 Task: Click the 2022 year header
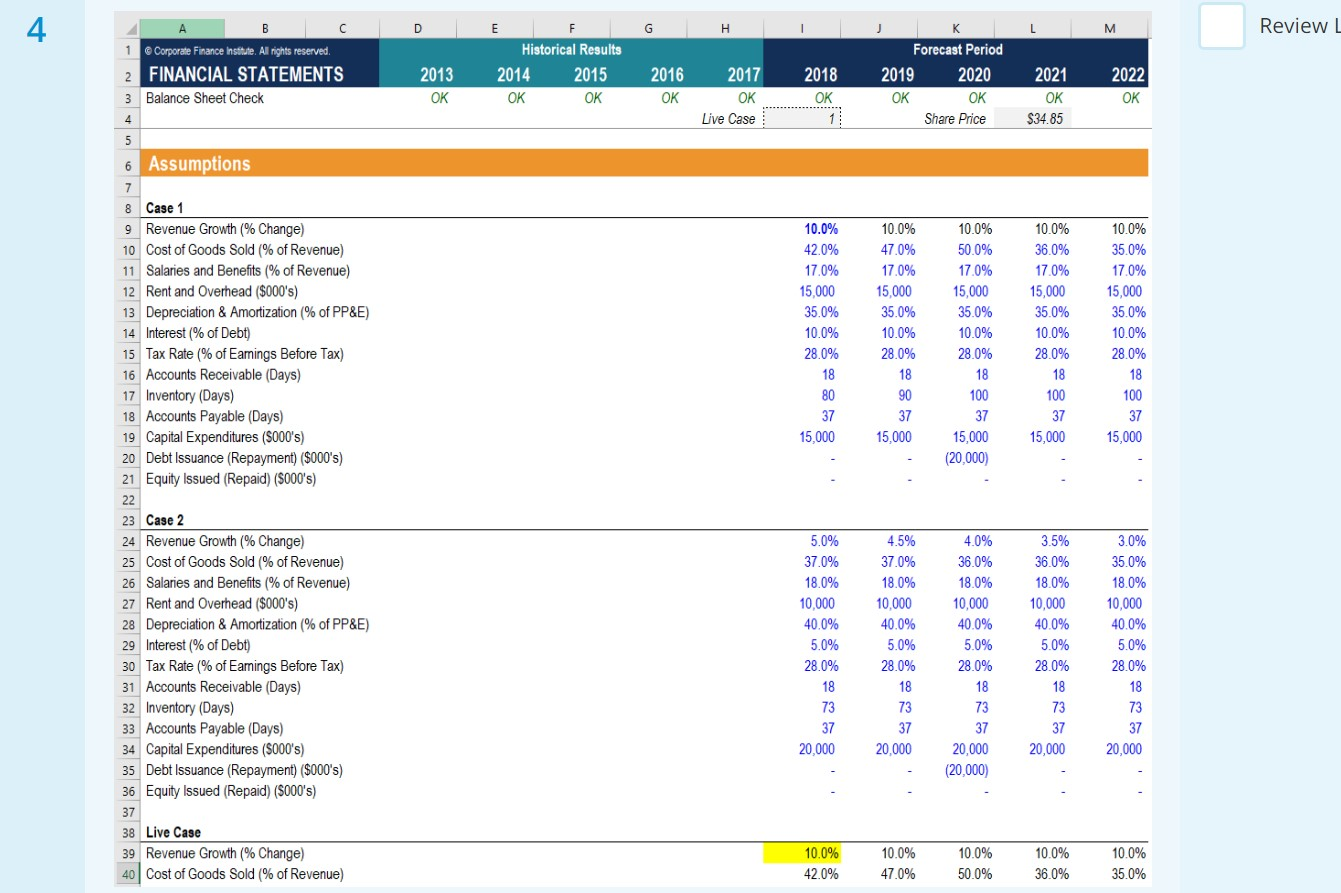pos(1128,75)
